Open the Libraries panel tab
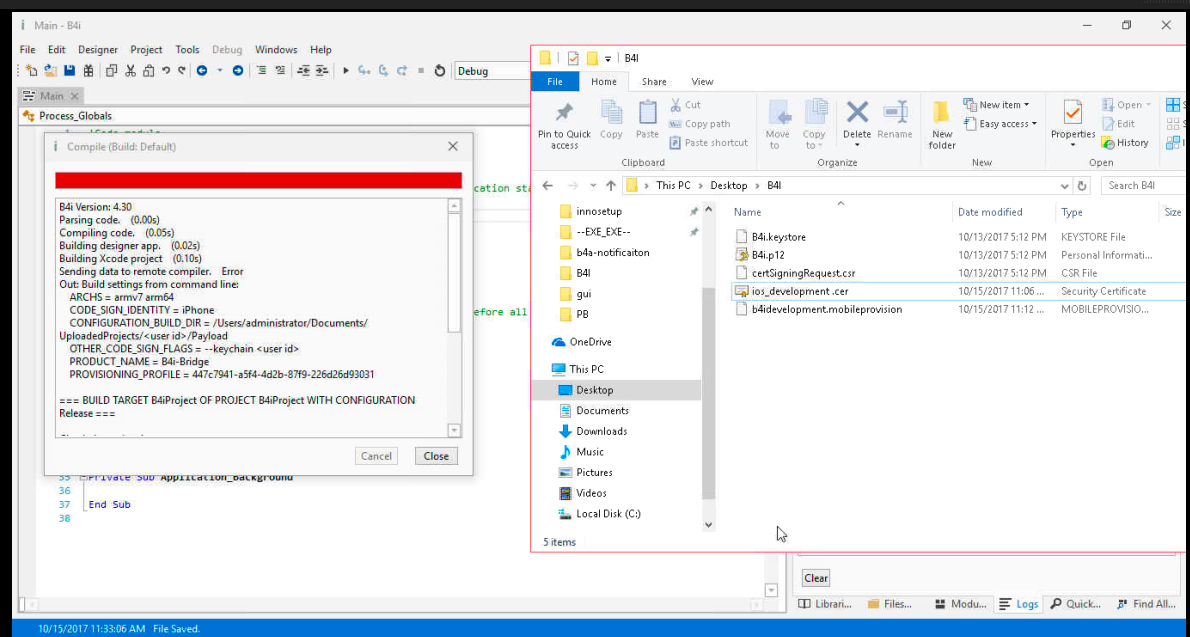Viewport: 1190px width, 637px height. pos(825,604)
